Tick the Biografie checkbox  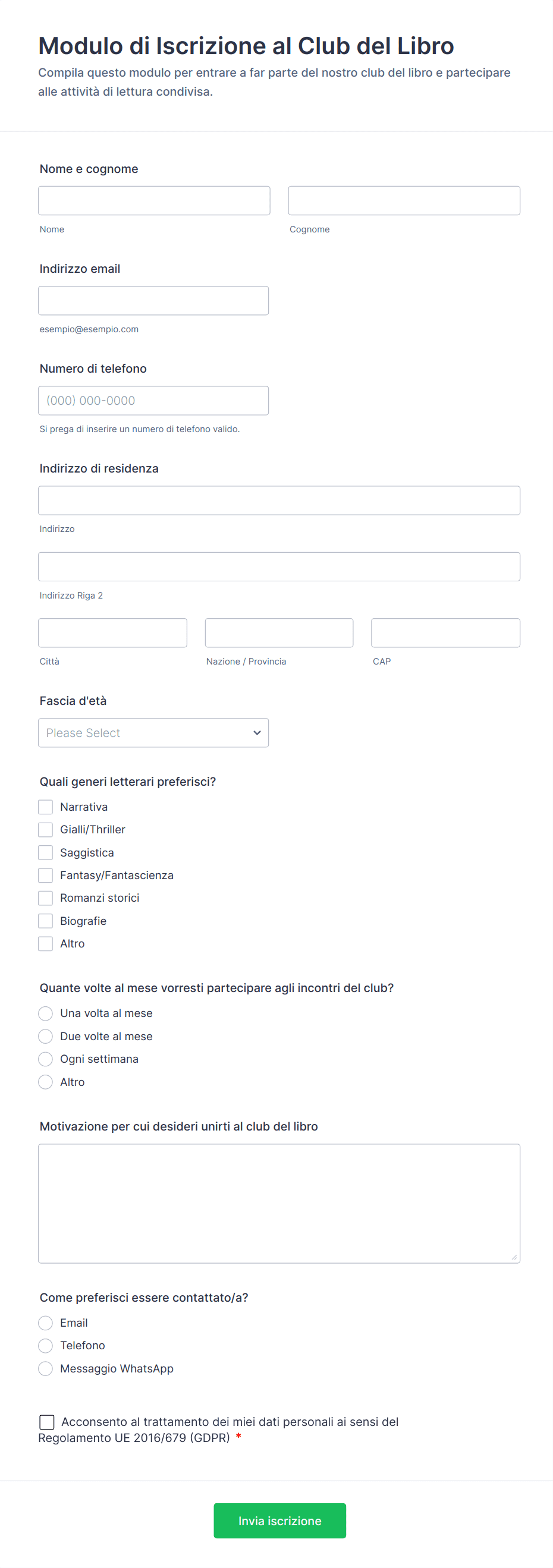[x=46, y=921]
